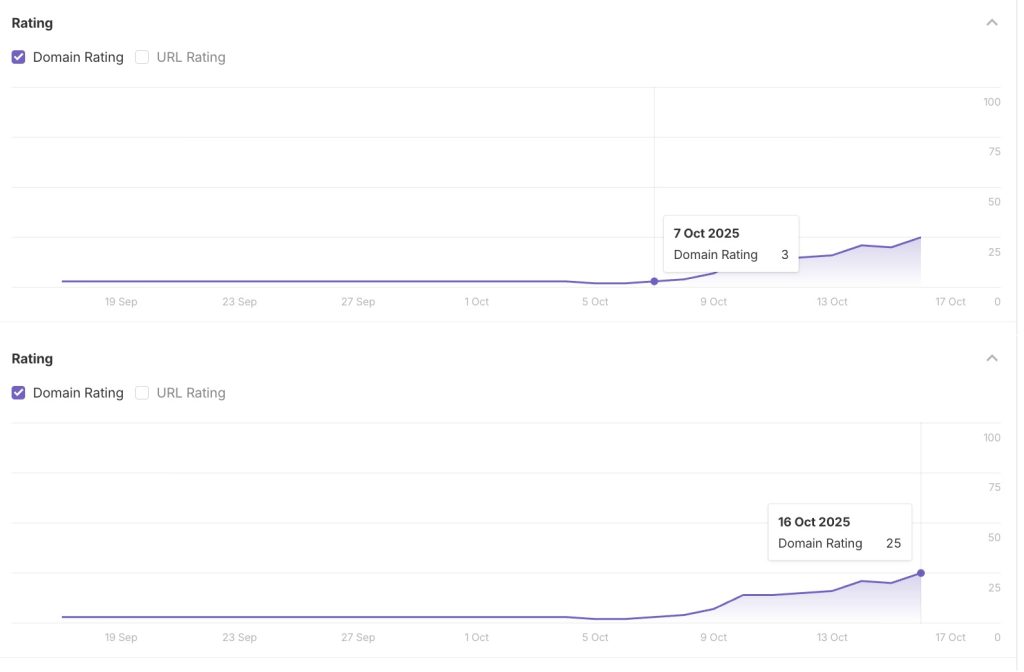Screen dimensions: 1024x672
Task: Click the URL Rating label in upper panel
Action: (191, 57)
